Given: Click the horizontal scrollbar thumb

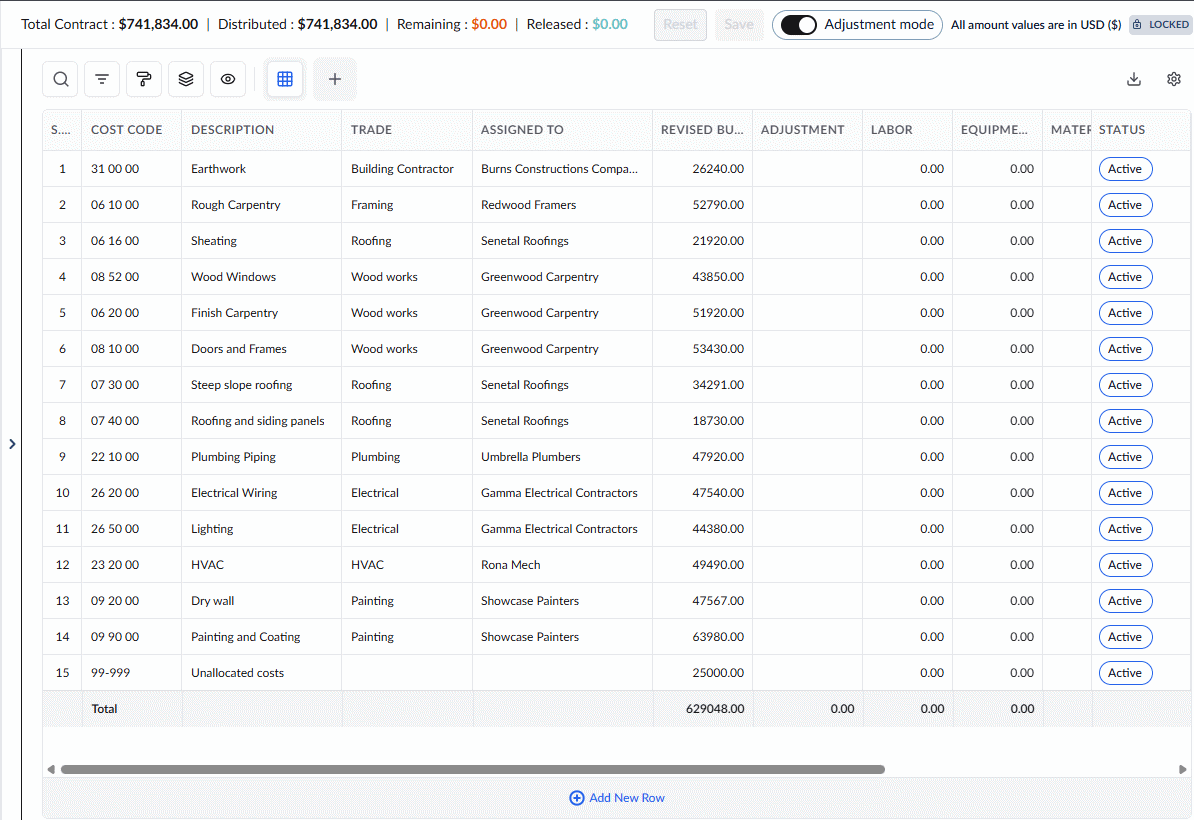Looking at the screenshot, I should pyautogui.click(x=472, y=769).
